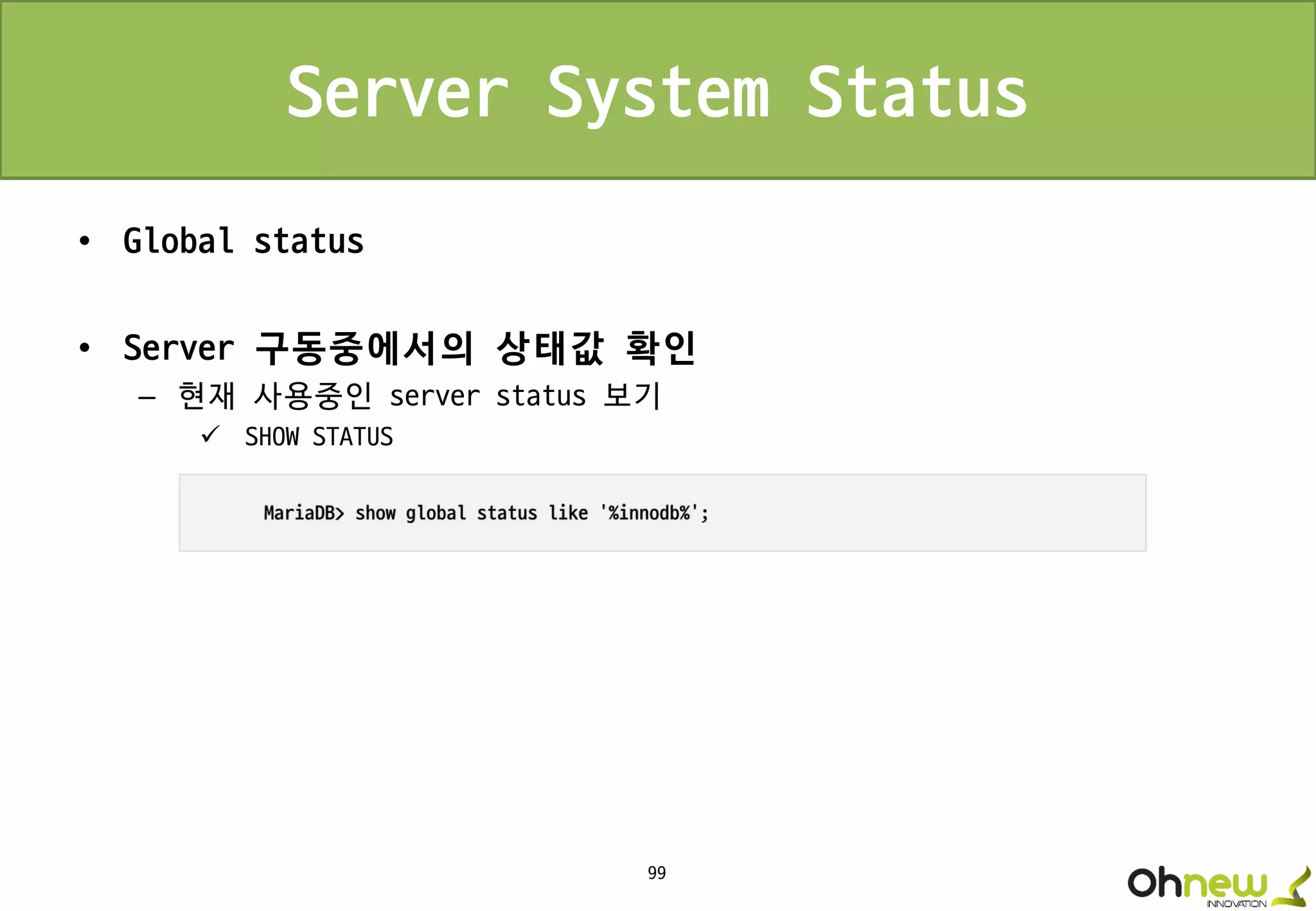1316x911 pixels.
Task: Click the word Status in slide title
Action: click(916, 93)
